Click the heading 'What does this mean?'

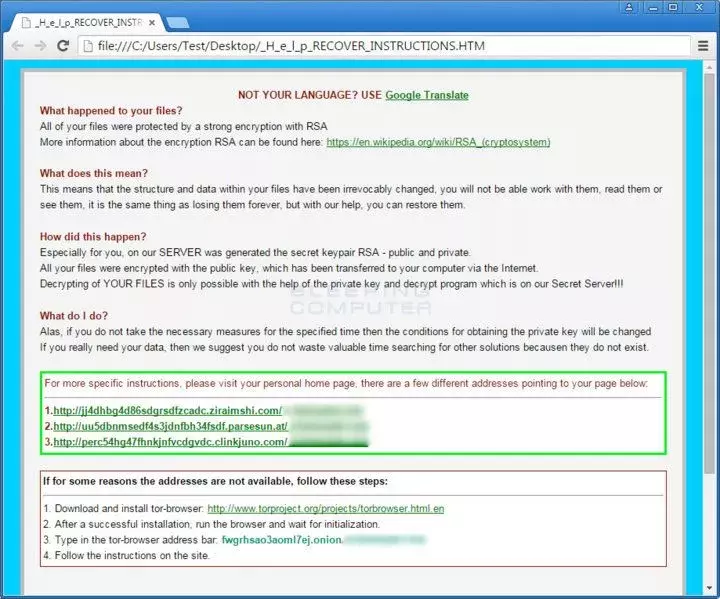pyautogui.click(x=94, y=173)
